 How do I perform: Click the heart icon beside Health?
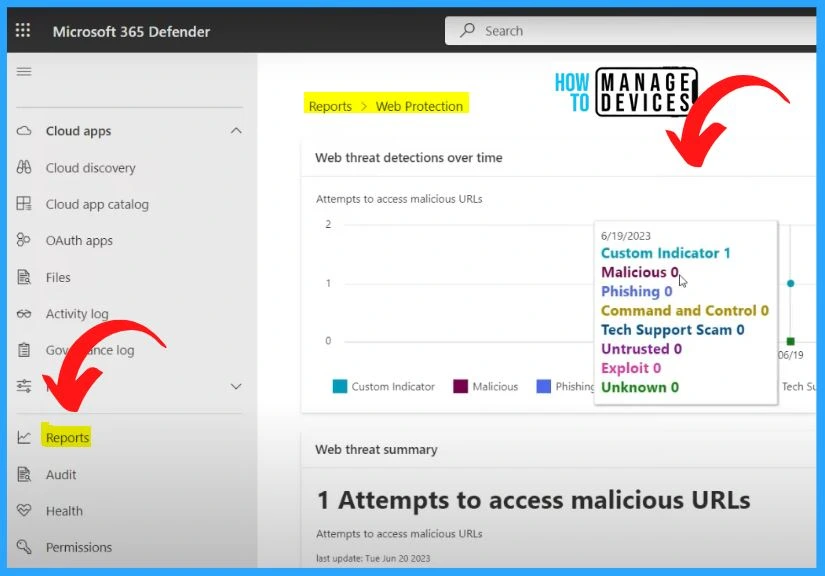point(24,510)
